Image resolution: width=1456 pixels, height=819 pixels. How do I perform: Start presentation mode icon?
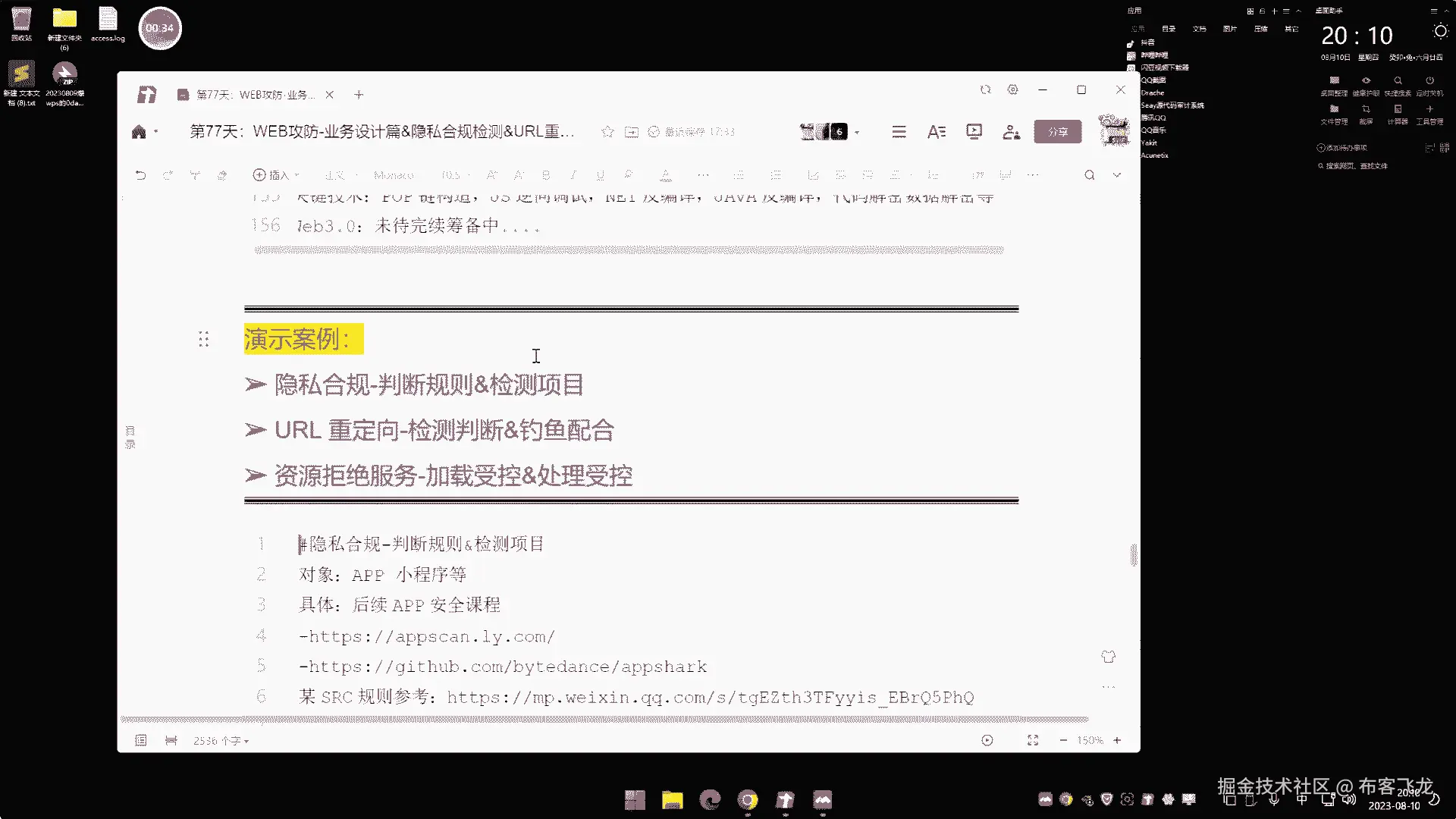[x=974, y=132]
